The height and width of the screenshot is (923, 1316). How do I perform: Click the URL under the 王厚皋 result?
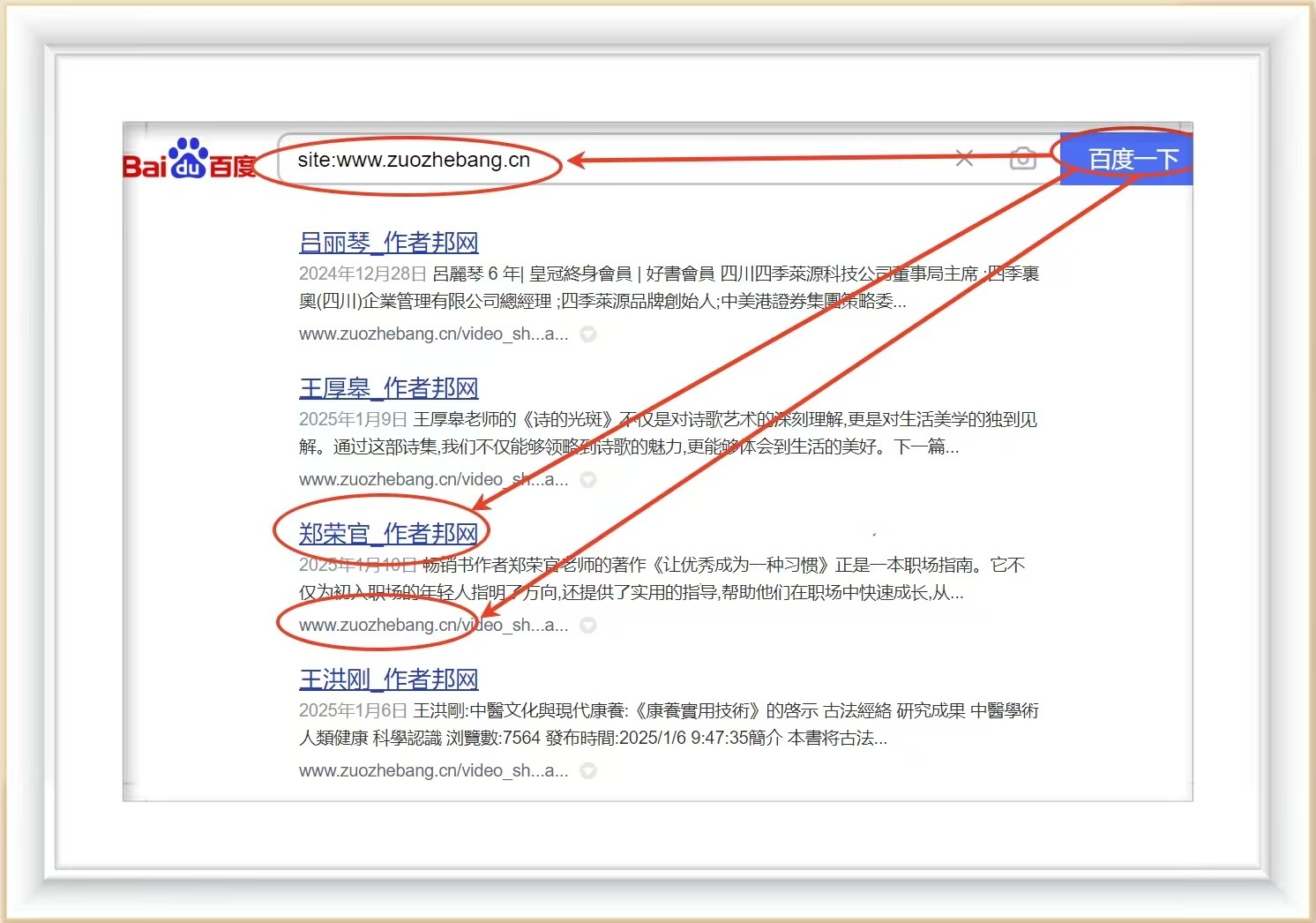(x=433, y=480)
